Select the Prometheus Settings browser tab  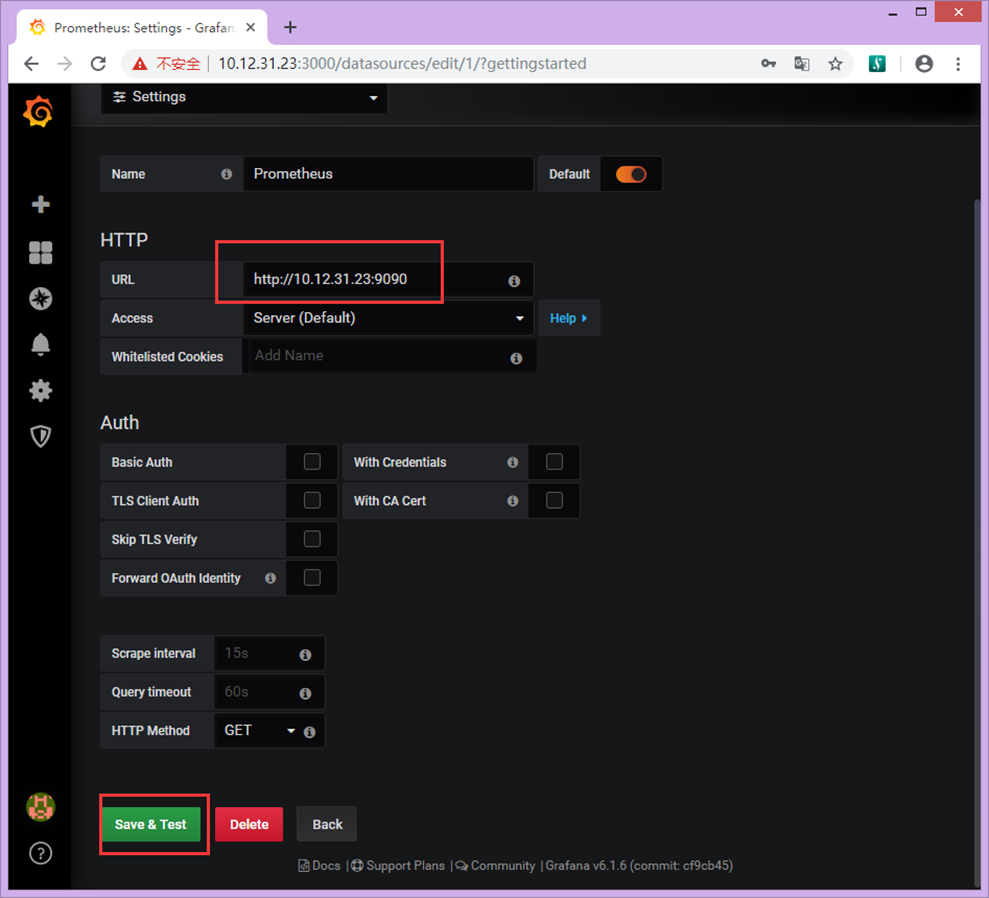tap(144, 28)
